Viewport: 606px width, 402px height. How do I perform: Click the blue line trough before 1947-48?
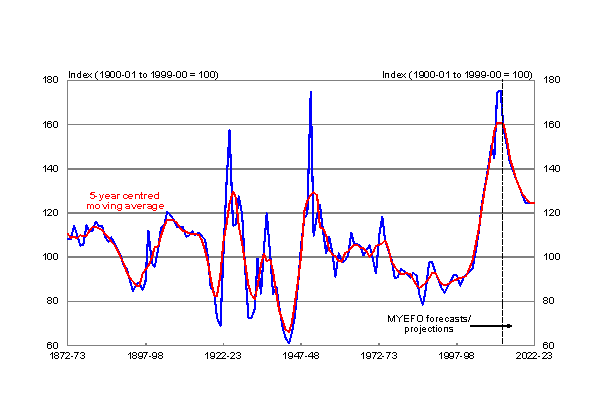288,342
